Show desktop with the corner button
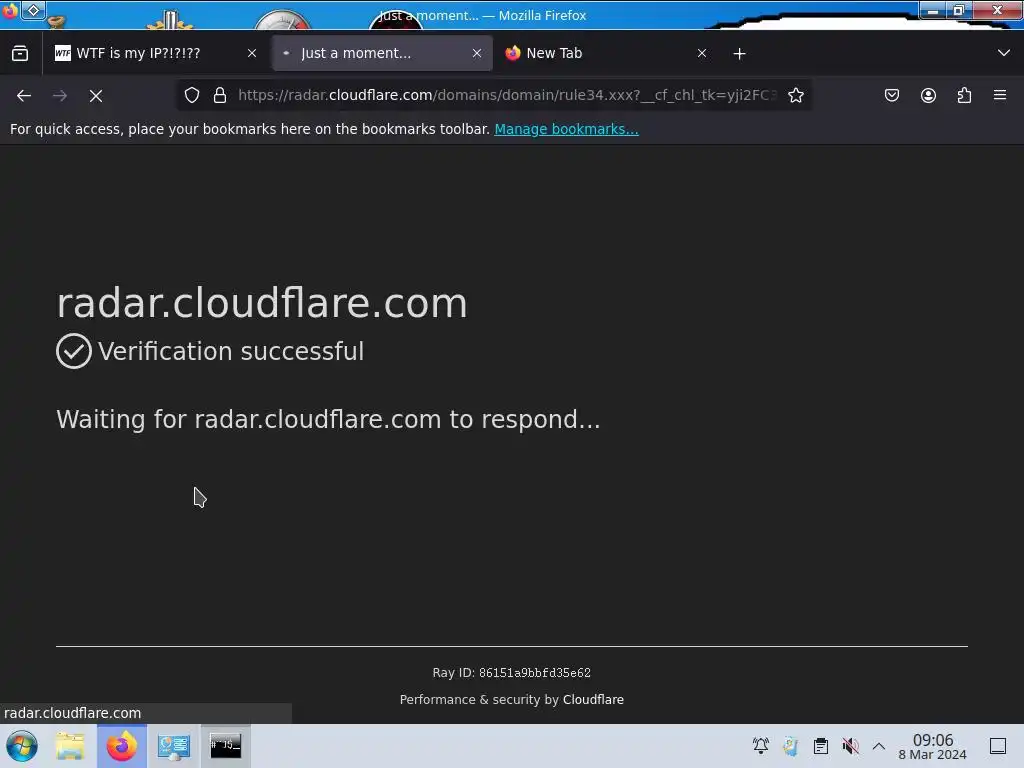Image resolution: width=1024 pixels, height=768 pixels. coord(998,746)
